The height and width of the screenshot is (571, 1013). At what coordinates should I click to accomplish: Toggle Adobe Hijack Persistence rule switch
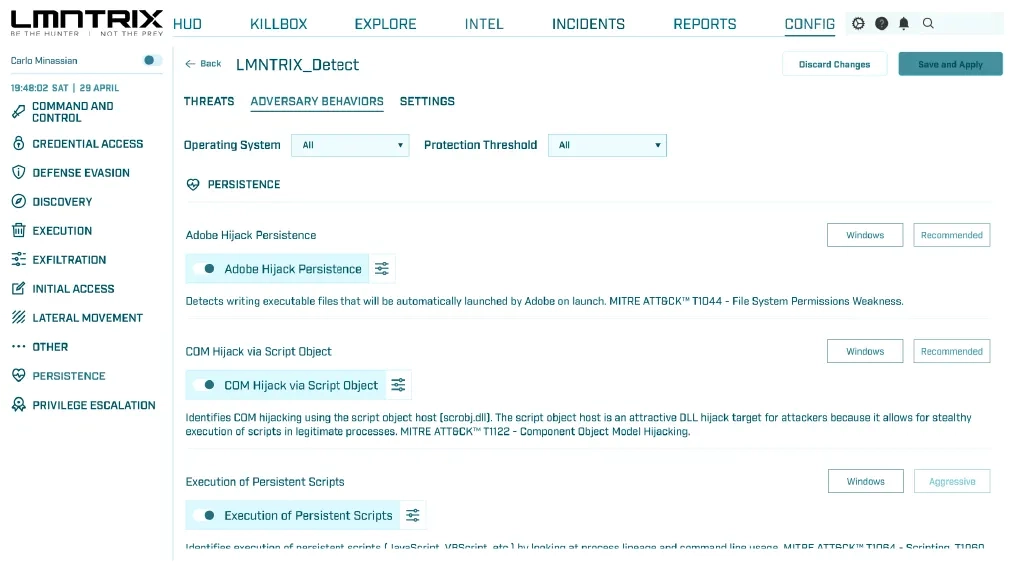coord(204,269)
